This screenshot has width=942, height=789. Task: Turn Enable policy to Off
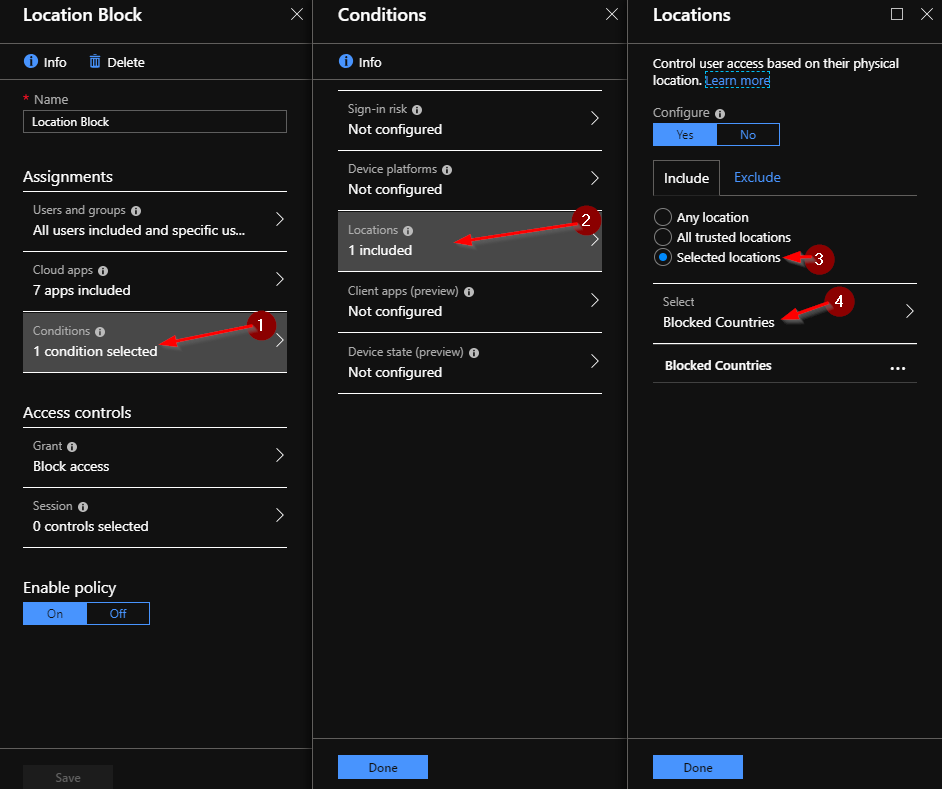point(118,614)
